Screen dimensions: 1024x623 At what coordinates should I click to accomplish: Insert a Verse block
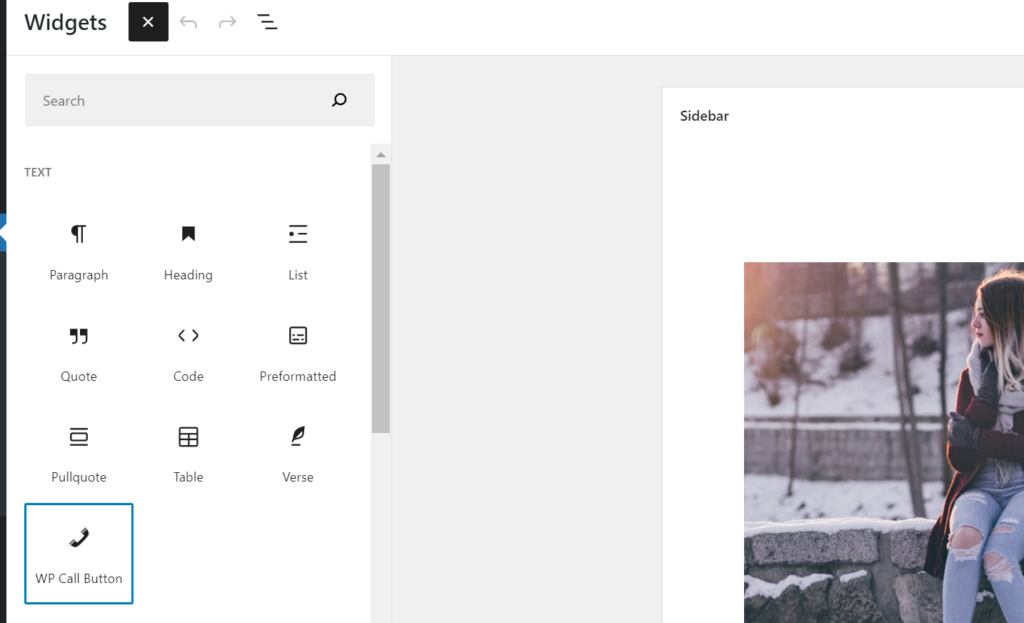[298, 454]
